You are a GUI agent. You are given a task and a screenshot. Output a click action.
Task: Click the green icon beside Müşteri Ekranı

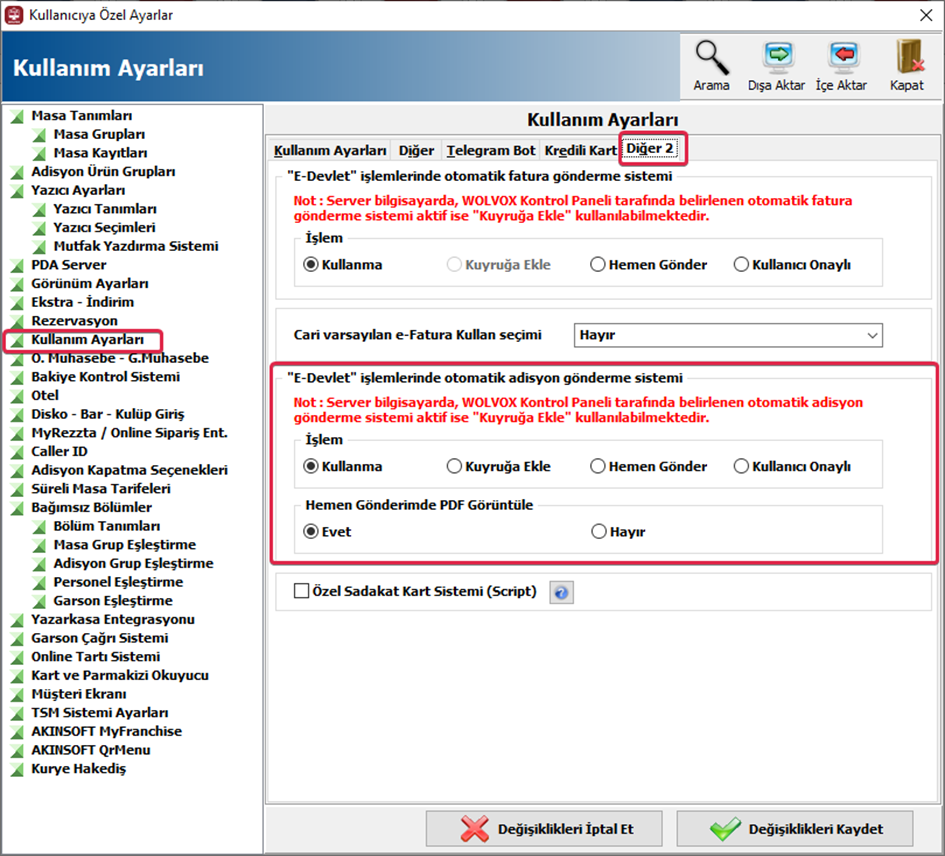click(17, 694)
